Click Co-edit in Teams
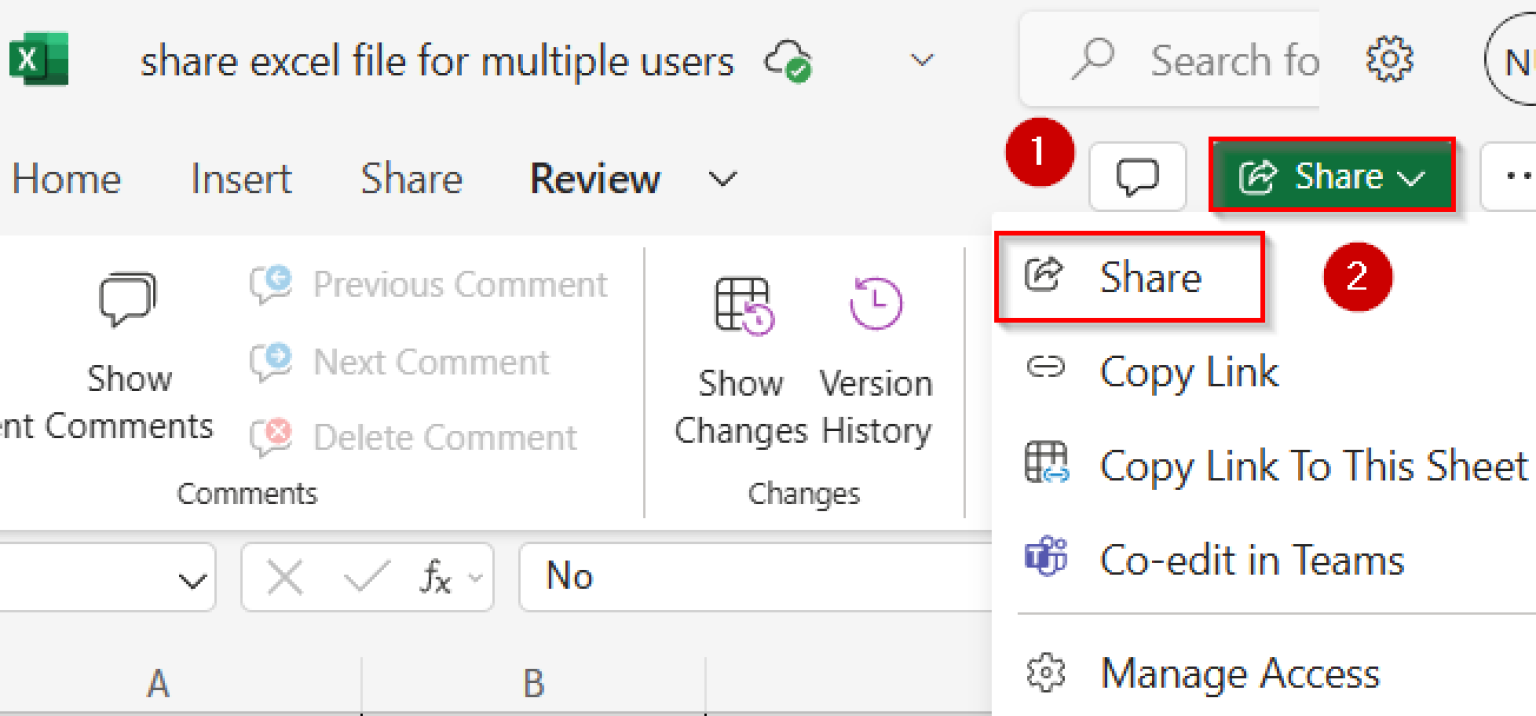 tap(1251, 560)
